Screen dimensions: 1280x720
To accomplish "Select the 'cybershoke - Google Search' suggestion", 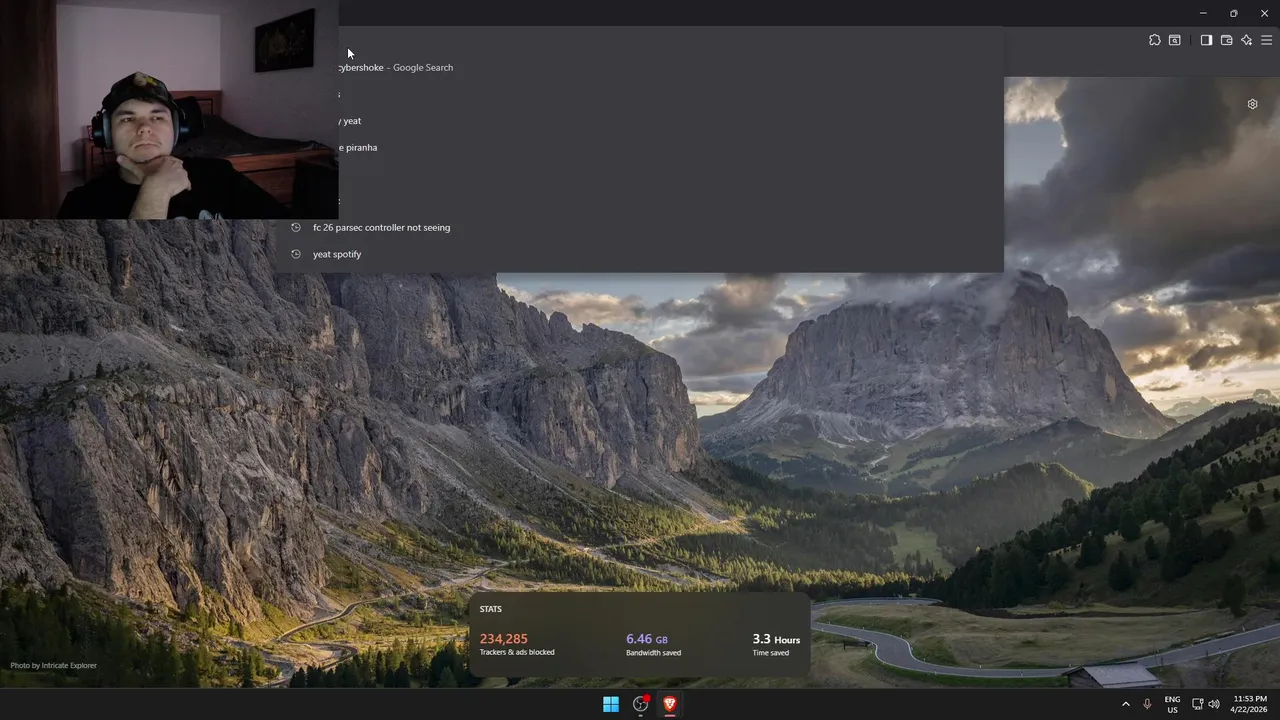I will (x=640, y=67).
